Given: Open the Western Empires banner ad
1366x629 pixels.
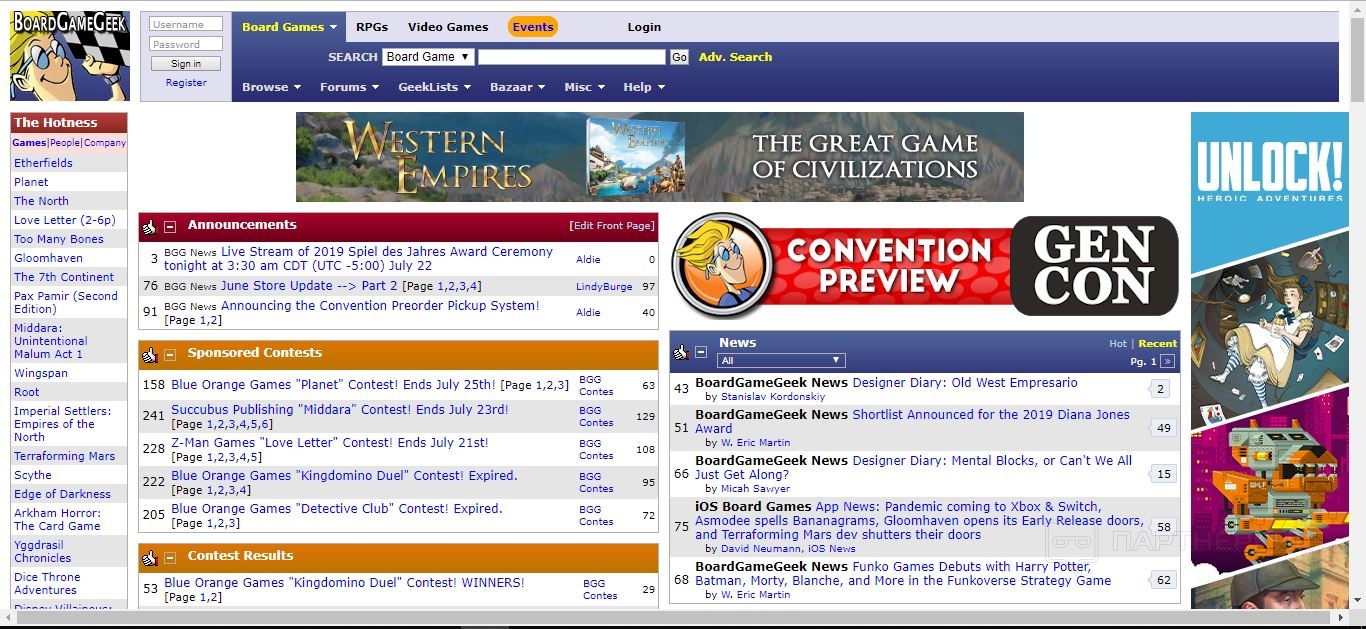Looking at the screenshot, I should tap(660, 157).
